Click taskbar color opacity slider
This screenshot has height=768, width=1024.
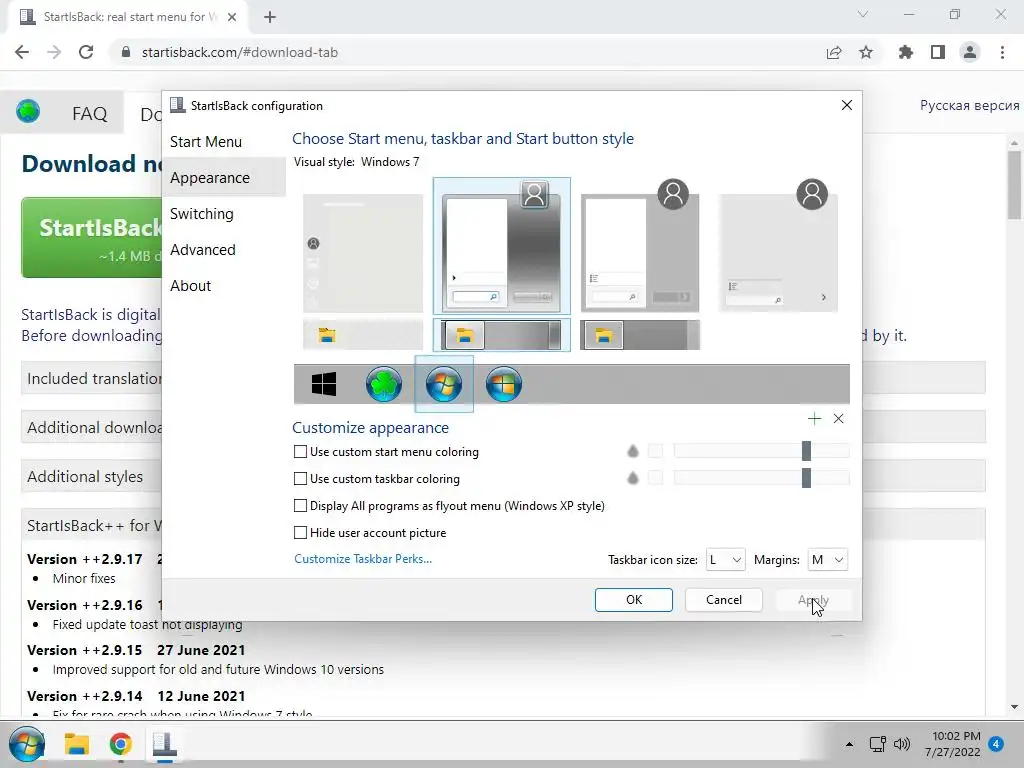tap(761, 478)
